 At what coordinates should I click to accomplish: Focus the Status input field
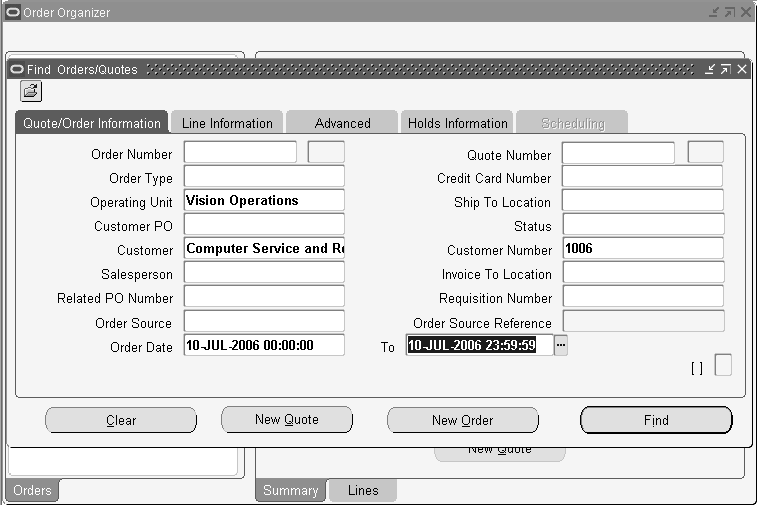(x=643, y=224)
